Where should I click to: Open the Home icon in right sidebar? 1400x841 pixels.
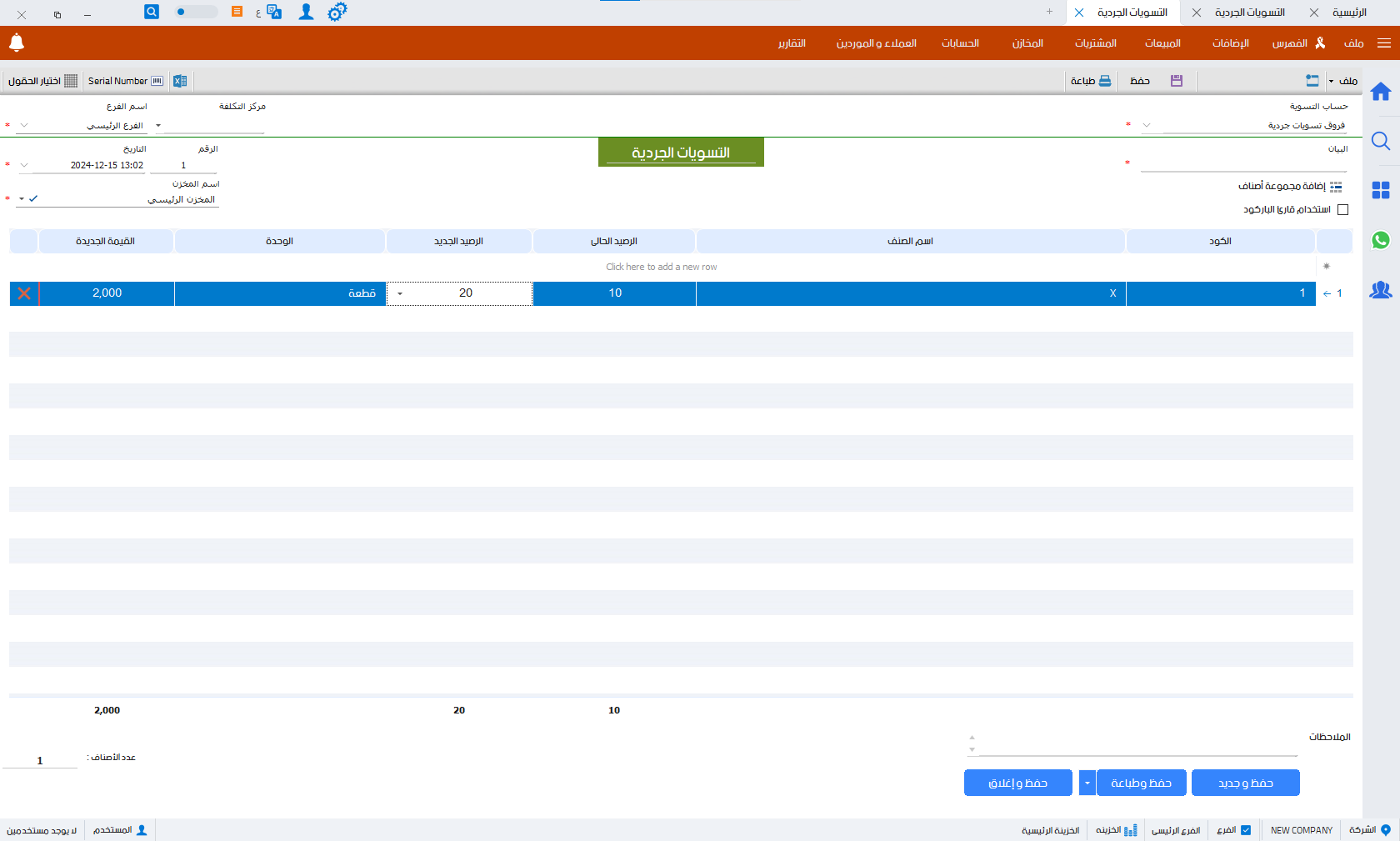[x=1381, y=92]
